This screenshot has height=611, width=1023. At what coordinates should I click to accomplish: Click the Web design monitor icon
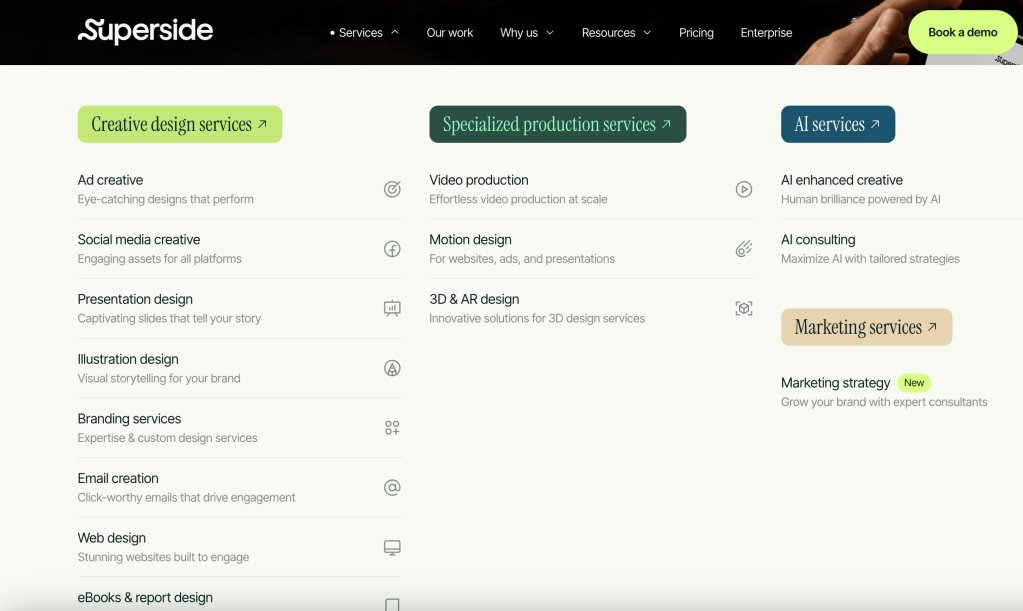click(392, 547)
